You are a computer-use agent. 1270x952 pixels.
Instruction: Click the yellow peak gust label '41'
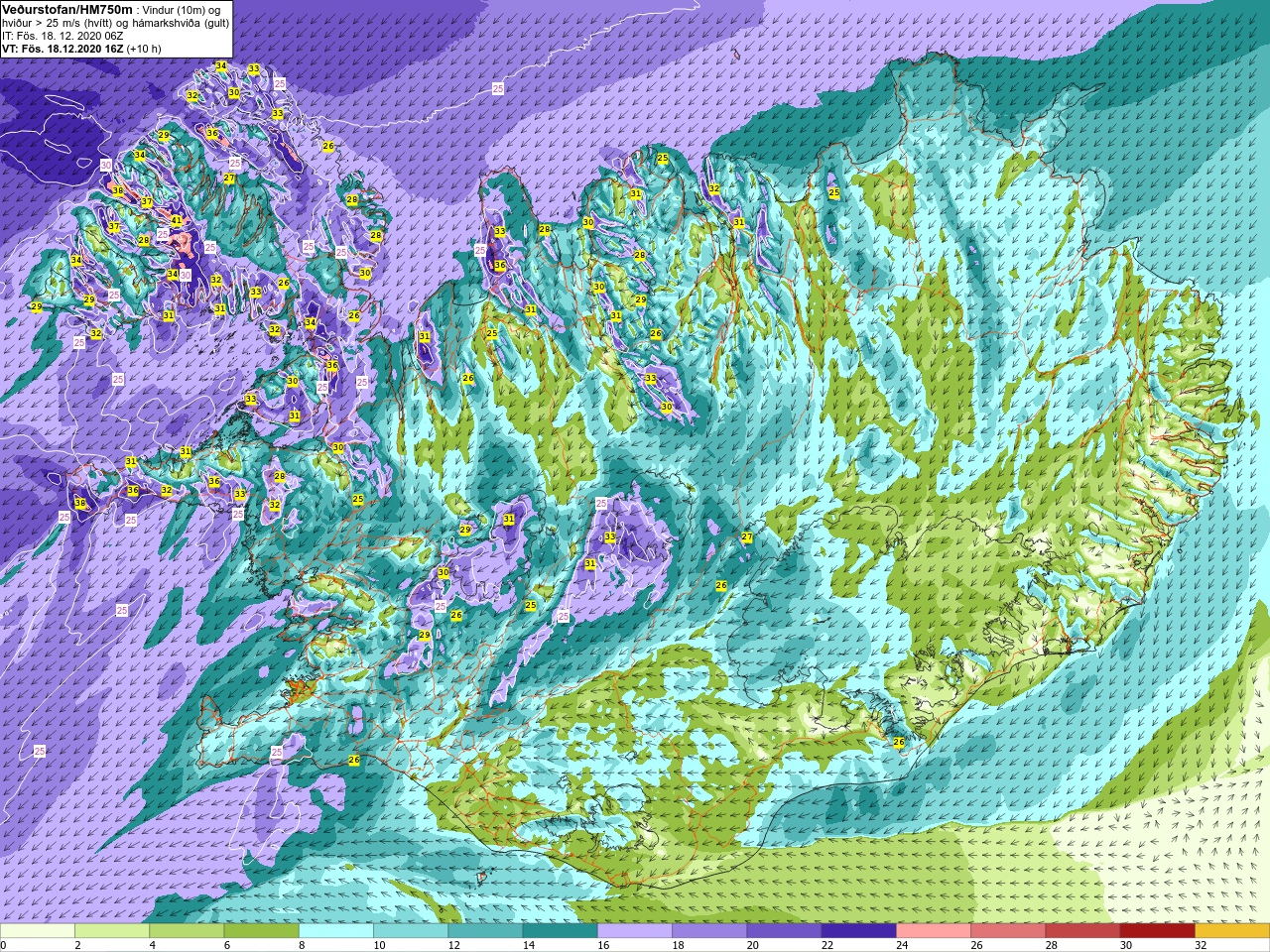point(177,220)
